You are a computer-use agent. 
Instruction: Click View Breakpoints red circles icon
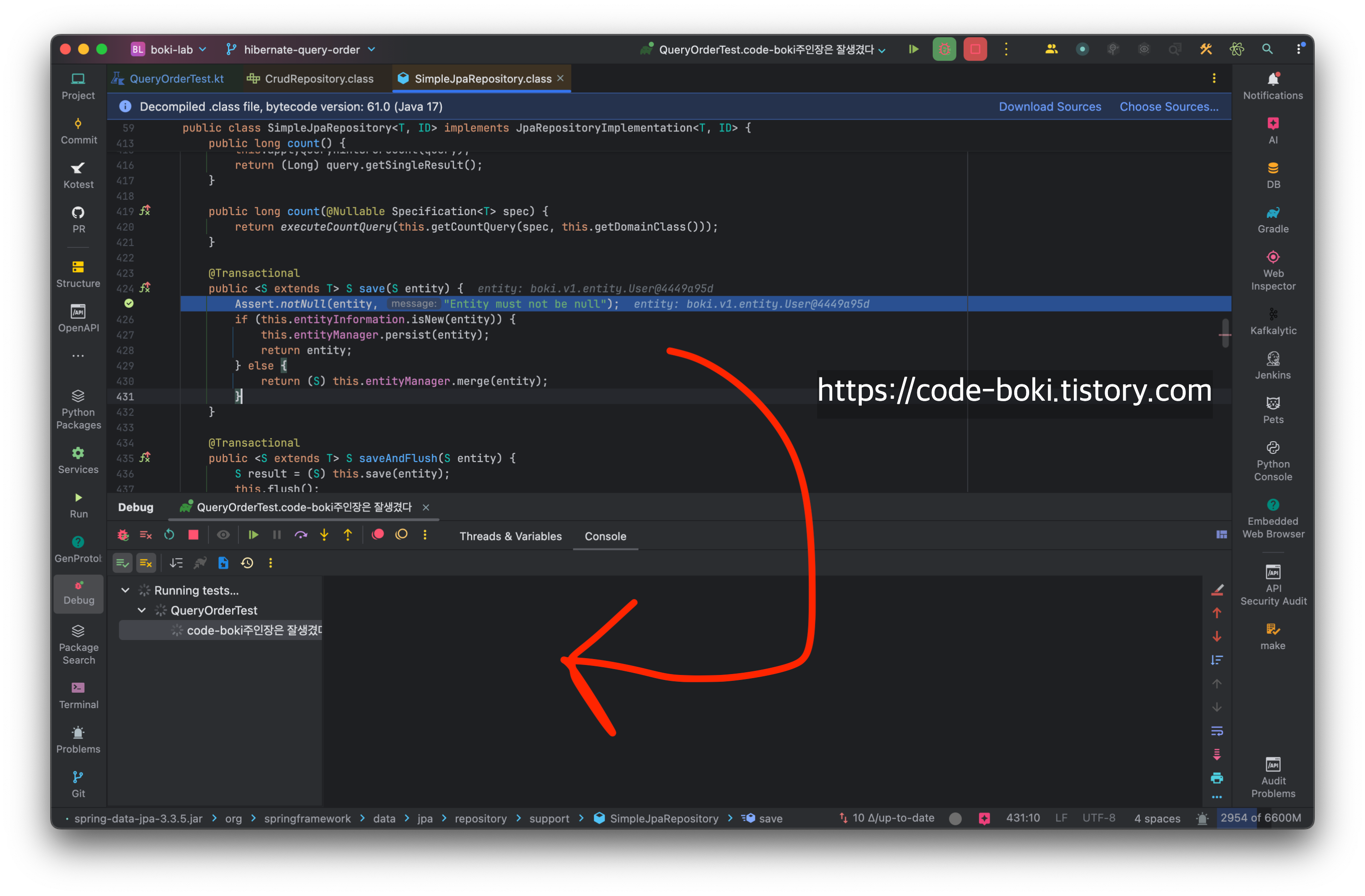[x=377, y=535]
